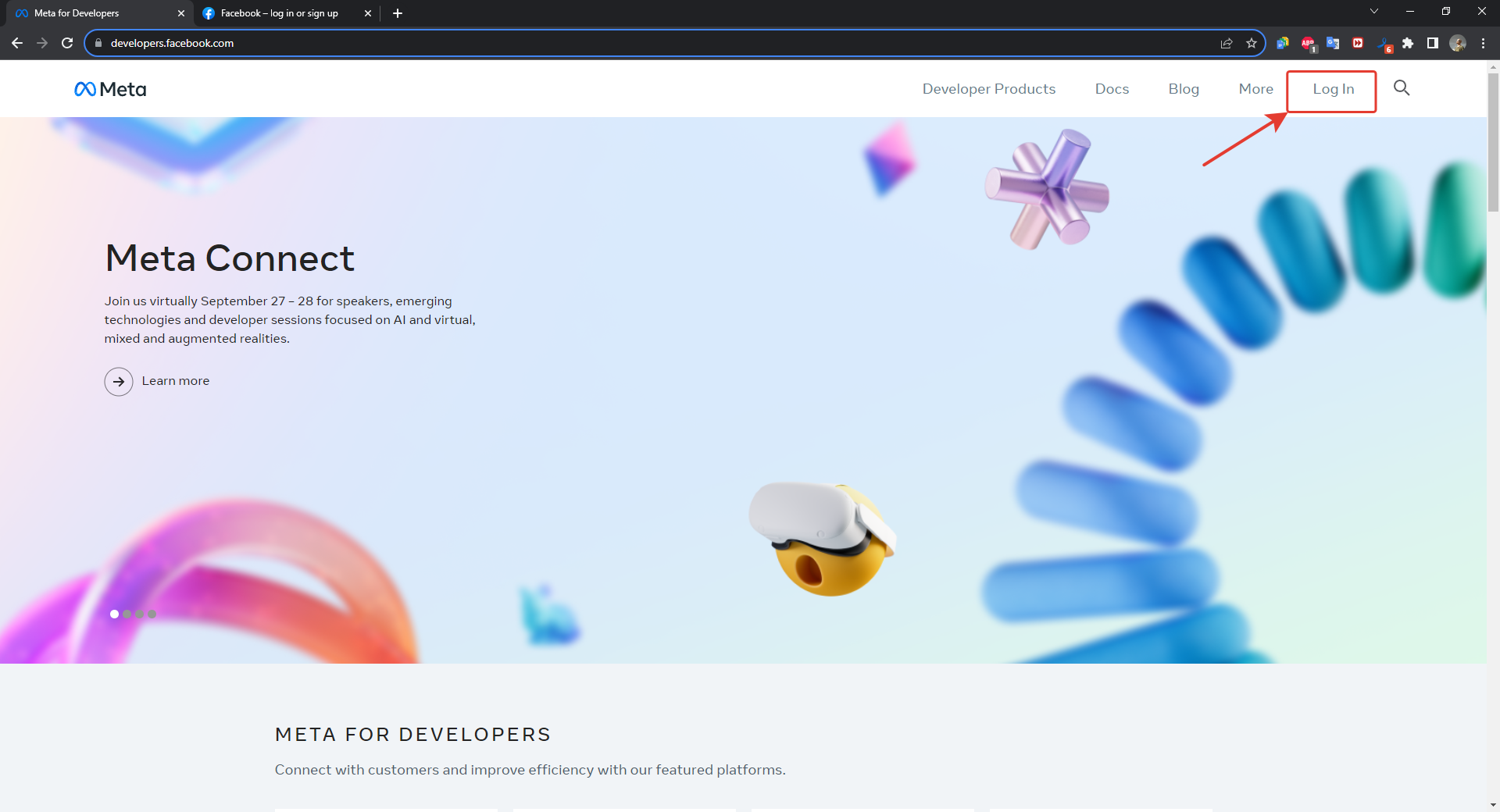
Task: Open the Chrome extensions puzzle menu
Action: click(x=1408, y=44)
